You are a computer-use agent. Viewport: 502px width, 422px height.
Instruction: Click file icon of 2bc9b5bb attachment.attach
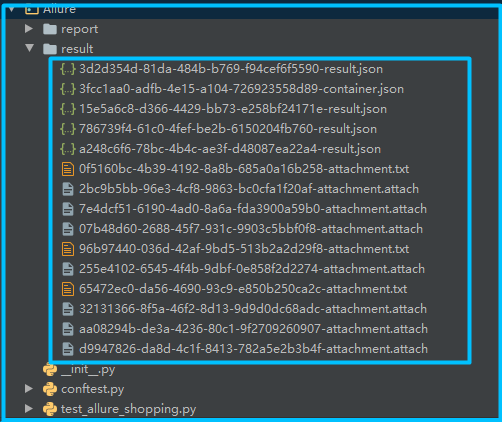[68, 189]
